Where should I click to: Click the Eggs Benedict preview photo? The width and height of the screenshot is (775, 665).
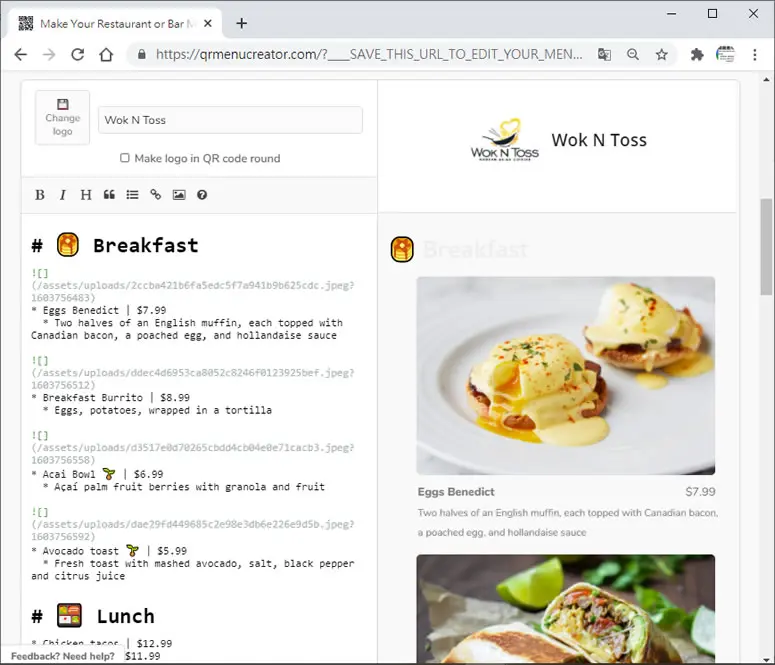565,376
